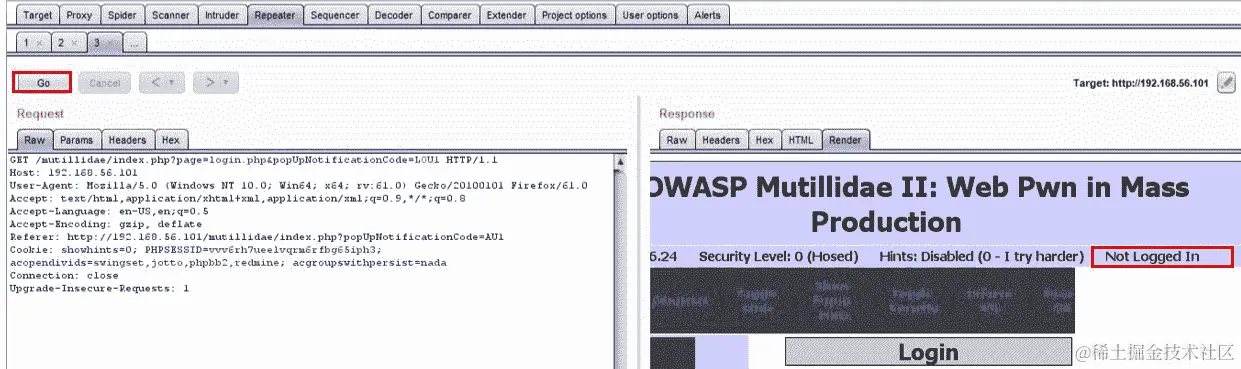Select the Response Render tab
1241x369 pixels.
[x=845, y=140]
